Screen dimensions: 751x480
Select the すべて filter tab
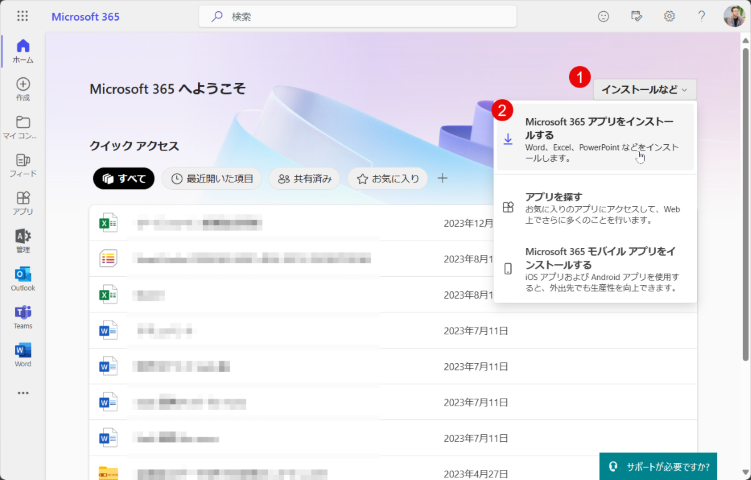[124, 179]
